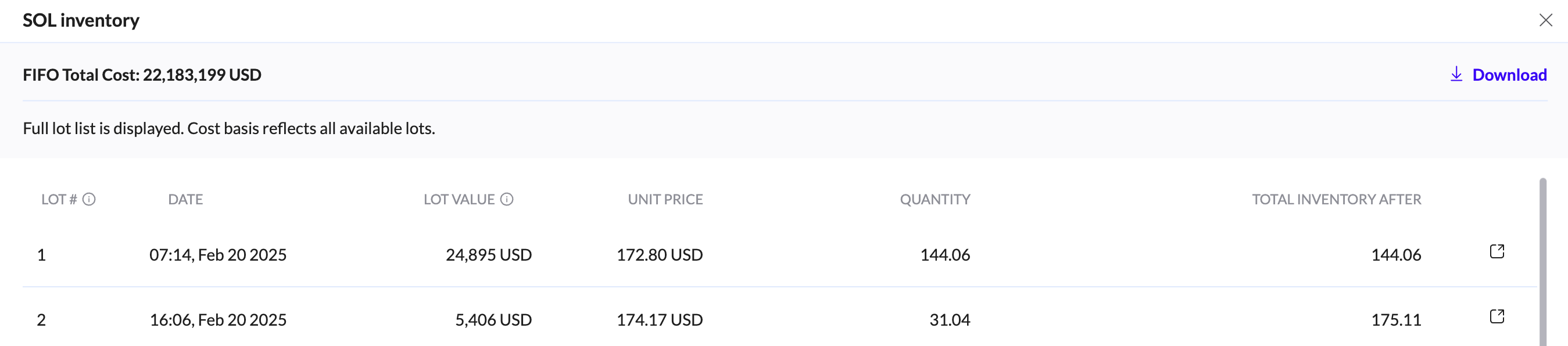This screenshot has height=346, width=1568.
Task: Click the TOTAL INVENTORY AFTER header
Action: (x=1336, y=200)
